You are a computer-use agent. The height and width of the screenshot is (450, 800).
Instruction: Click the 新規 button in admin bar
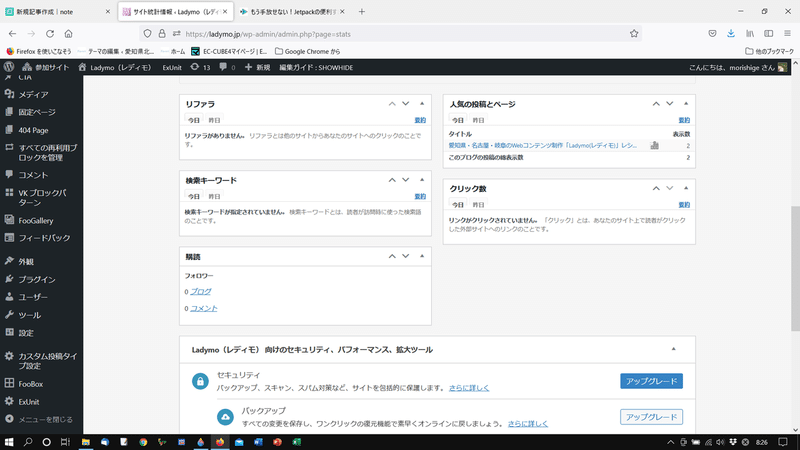[x=258, y=67]
